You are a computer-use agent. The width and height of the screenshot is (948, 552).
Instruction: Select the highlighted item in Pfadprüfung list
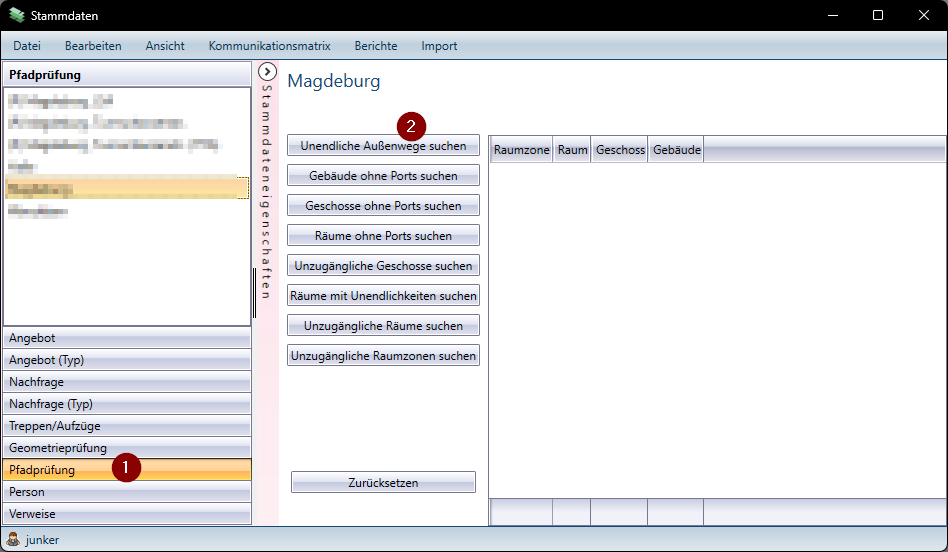pos(126,188)
